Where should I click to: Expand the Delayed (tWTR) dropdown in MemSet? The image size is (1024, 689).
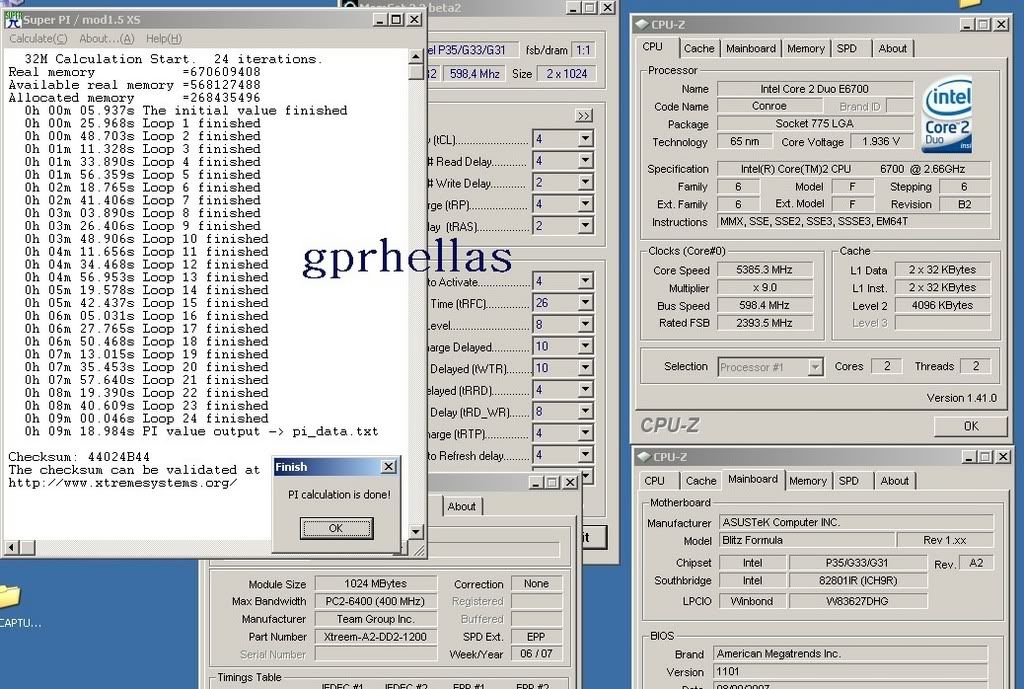click(585, 368)
